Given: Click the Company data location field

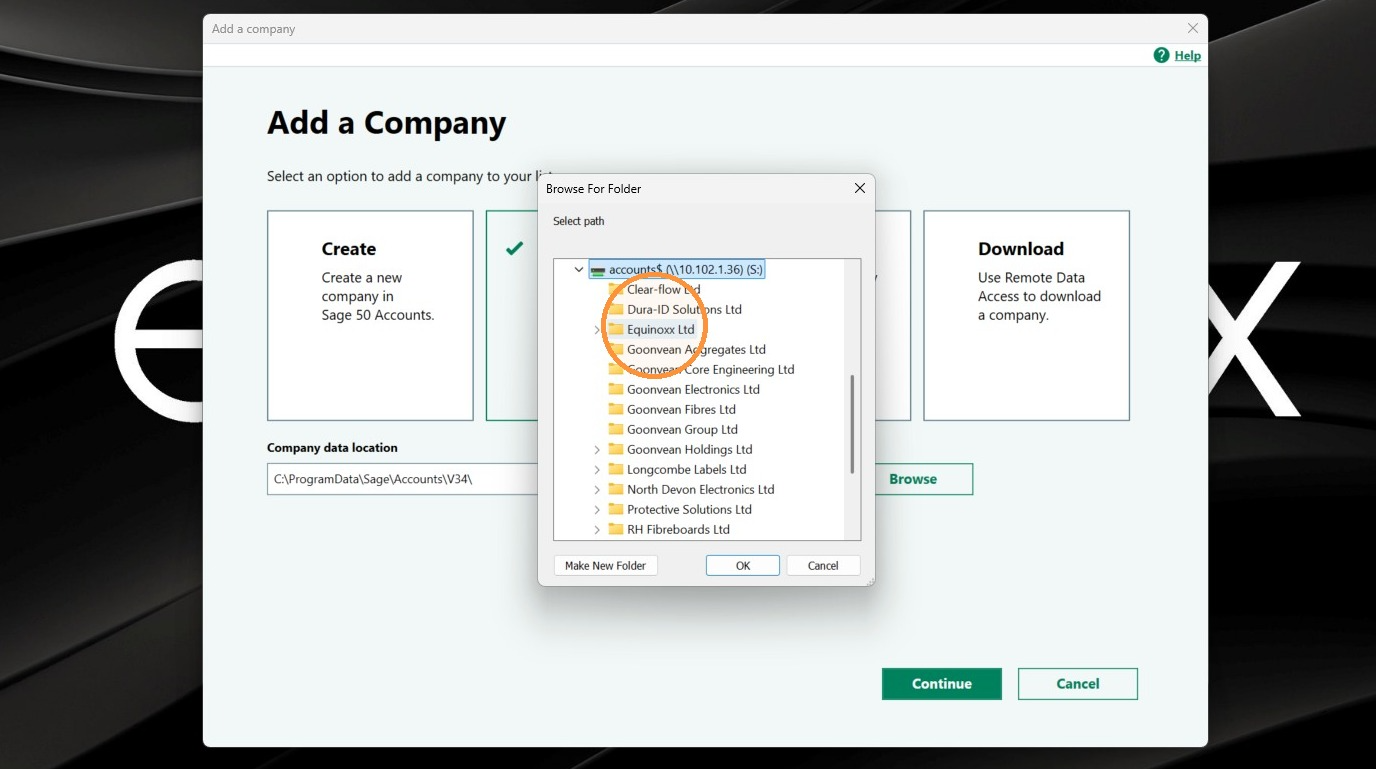Looking at the screenshot, I should [402, 479].
